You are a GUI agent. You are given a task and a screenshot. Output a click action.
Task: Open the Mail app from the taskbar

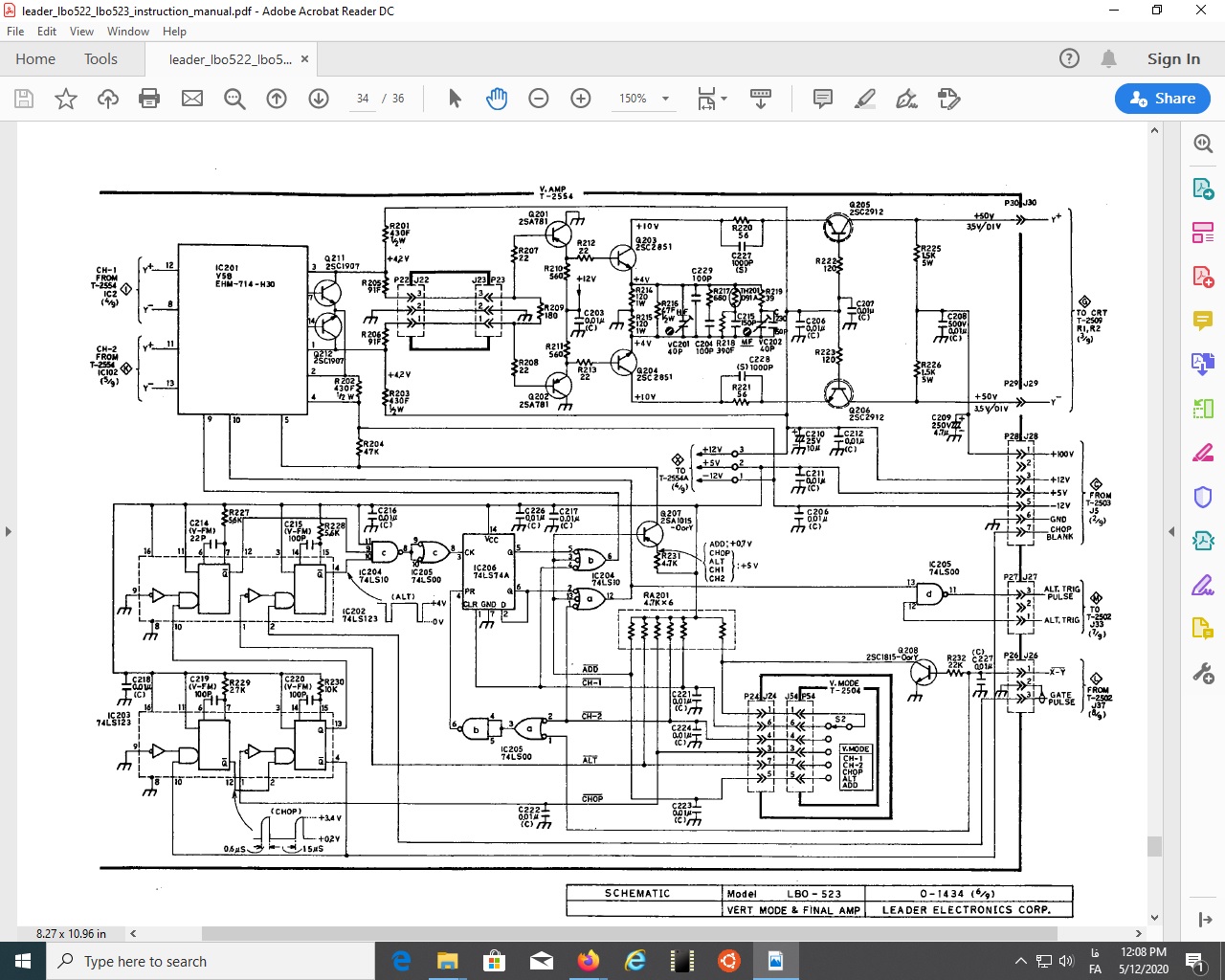[542, 961]
